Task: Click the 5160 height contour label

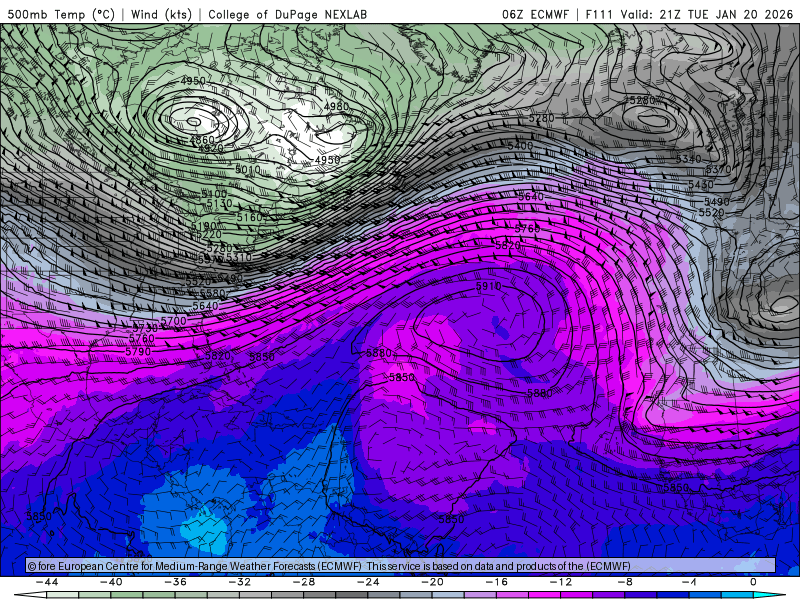Action: point(249,217)
